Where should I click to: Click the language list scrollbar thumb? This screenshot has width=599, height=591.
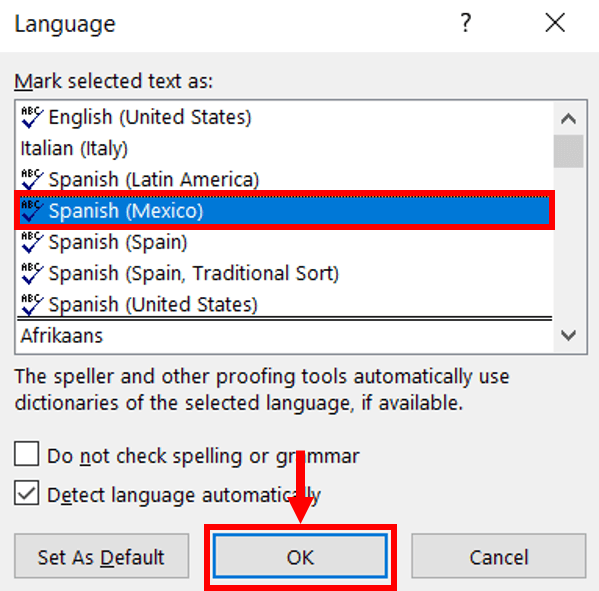click(568, 151)
